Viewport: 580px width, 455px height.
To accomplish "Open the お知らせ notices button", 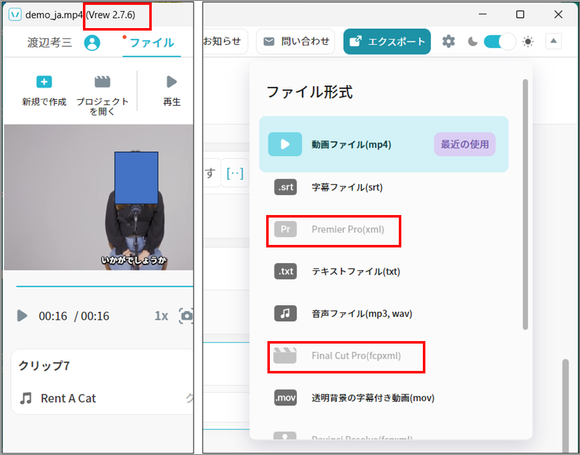I will click(x=225, y=41).
